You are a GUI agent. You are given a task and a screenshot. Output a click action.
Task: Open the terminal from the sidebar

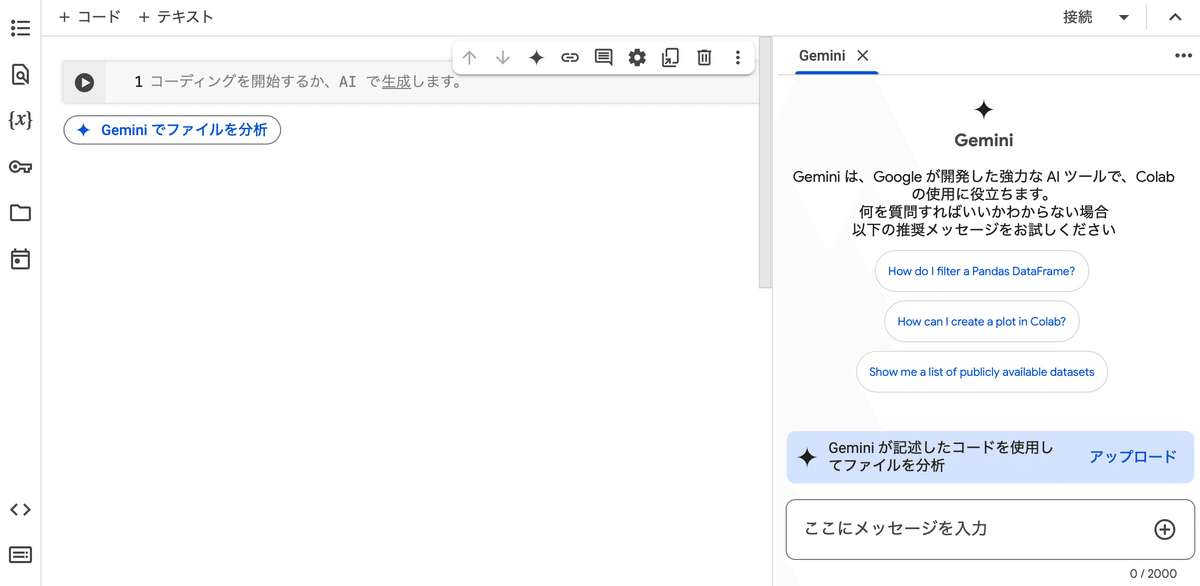point(20,555)
